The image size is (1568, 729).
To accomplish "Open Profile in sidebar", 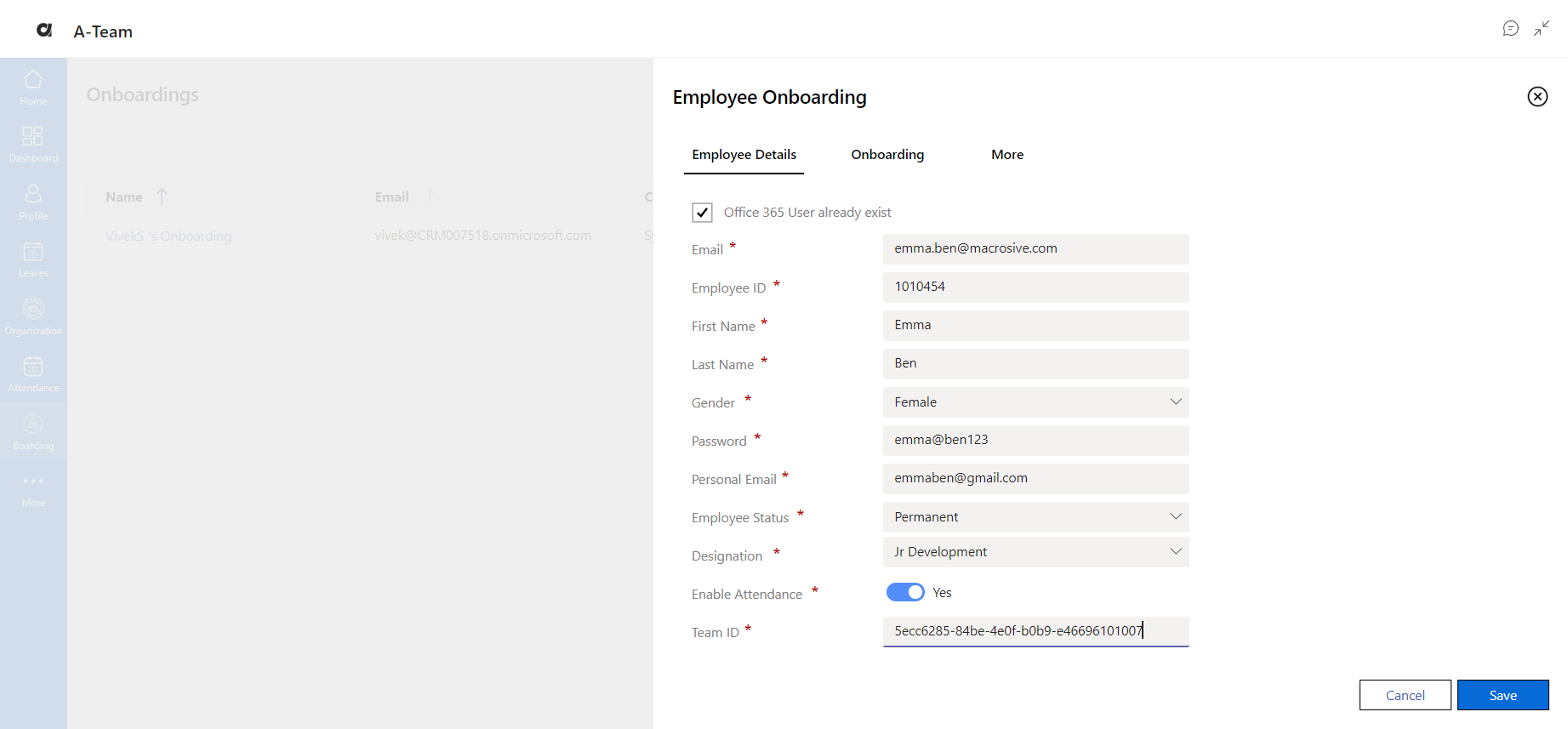I will click(x=33, y=202).
